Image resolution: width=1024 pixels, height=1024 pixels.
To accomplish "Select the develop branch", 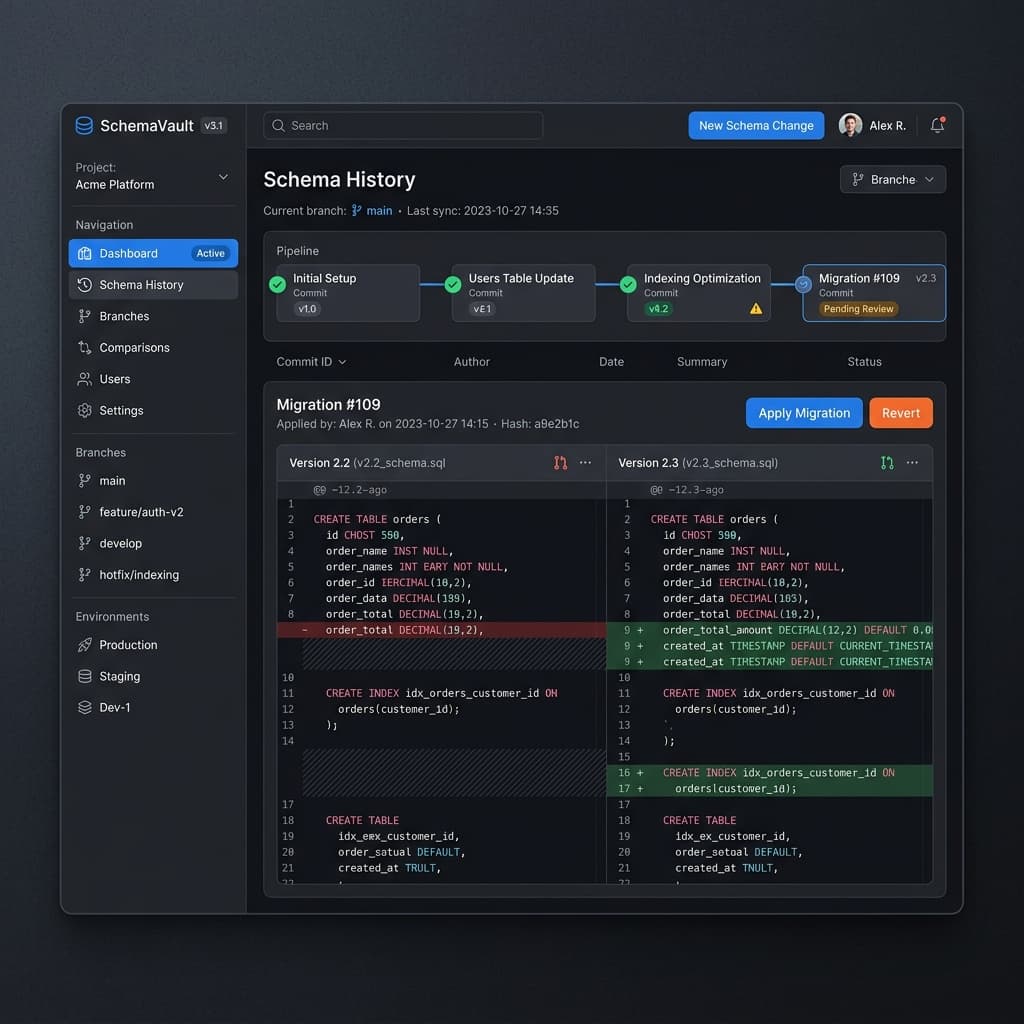I will coord(153,543).
